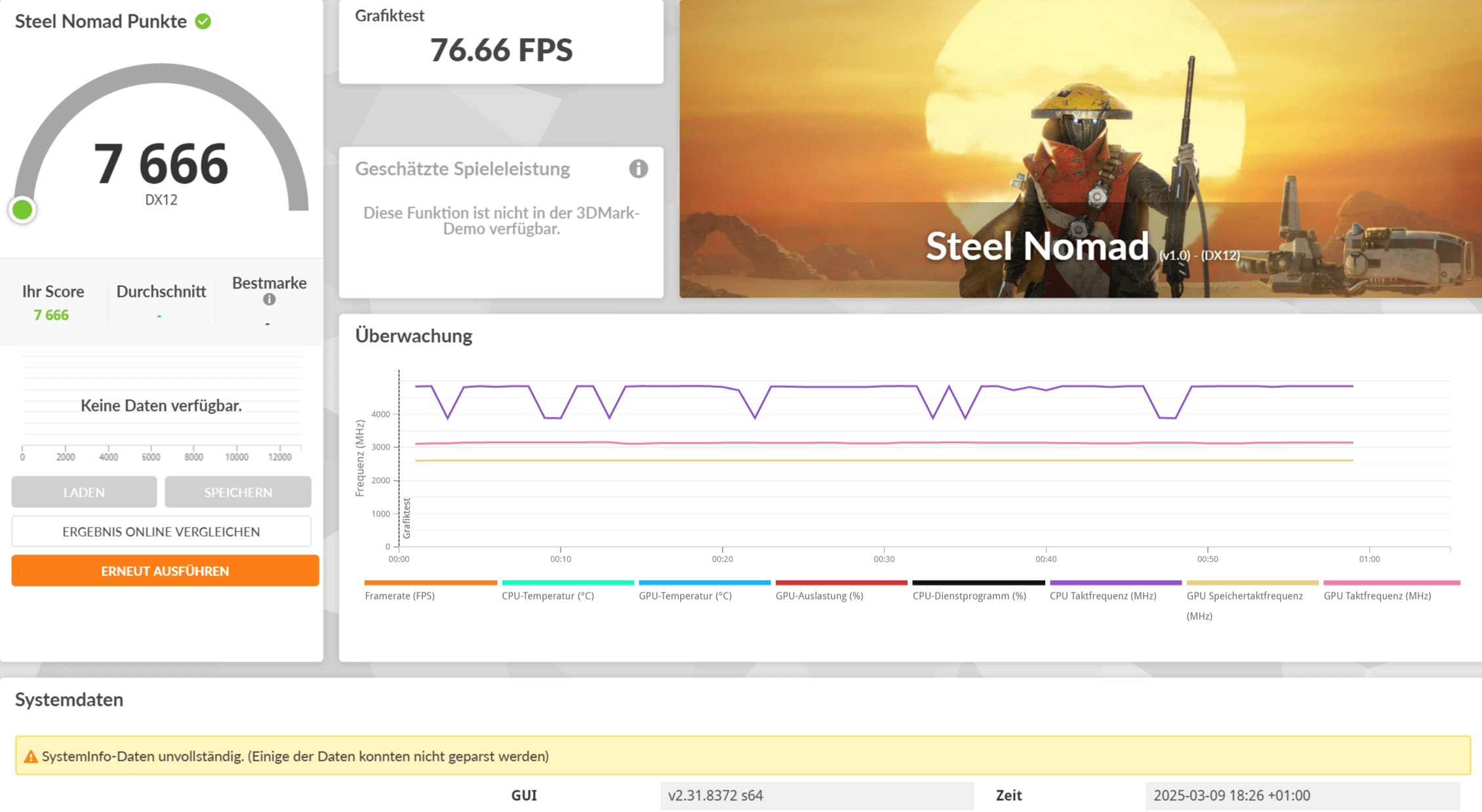
Task: Toggle the GPU Taktfrequenz legend entry
Action: coord(1376,596)
